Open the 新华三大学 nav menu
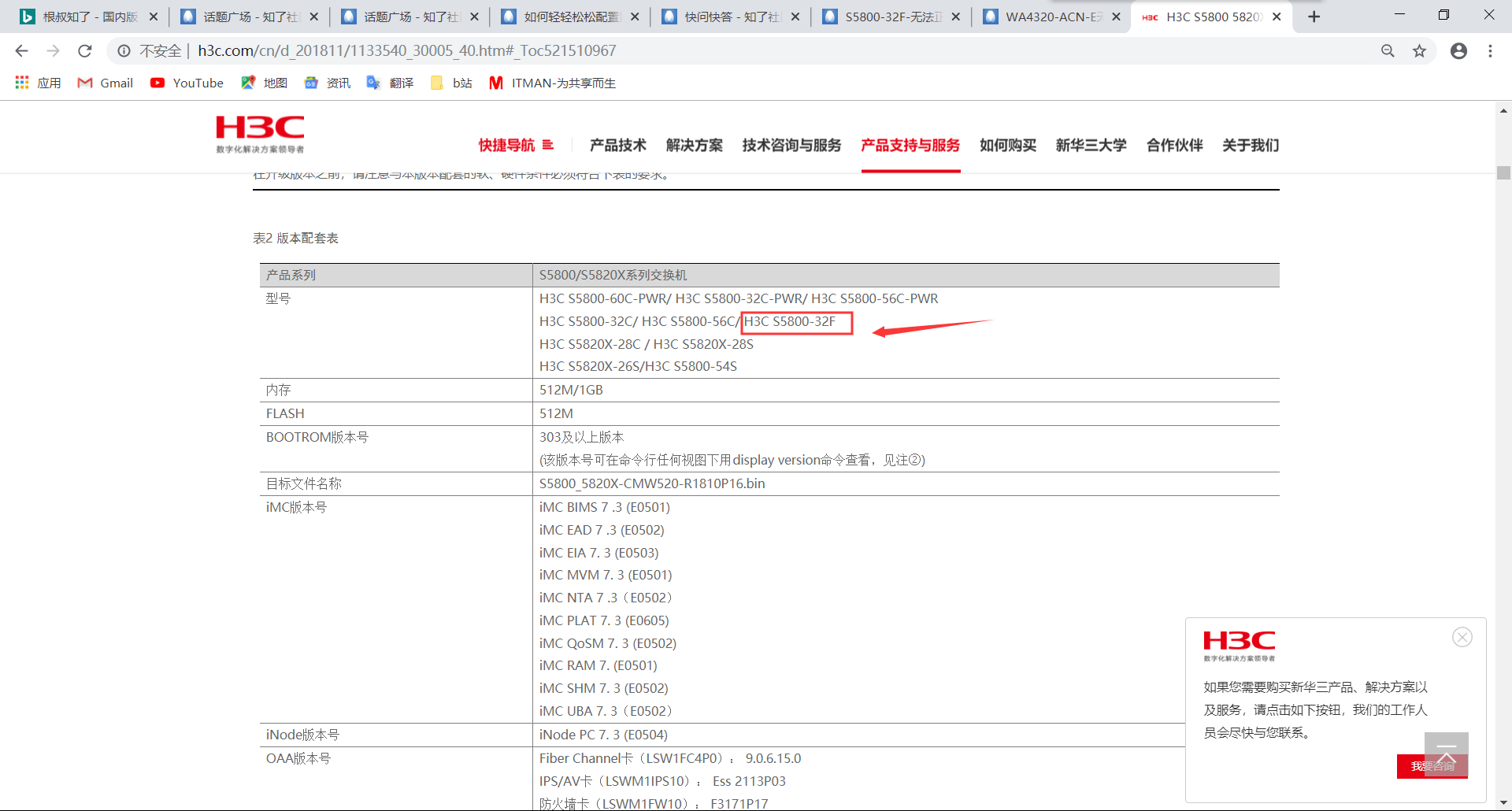The image size is (1512, 811). (1091, 145)
